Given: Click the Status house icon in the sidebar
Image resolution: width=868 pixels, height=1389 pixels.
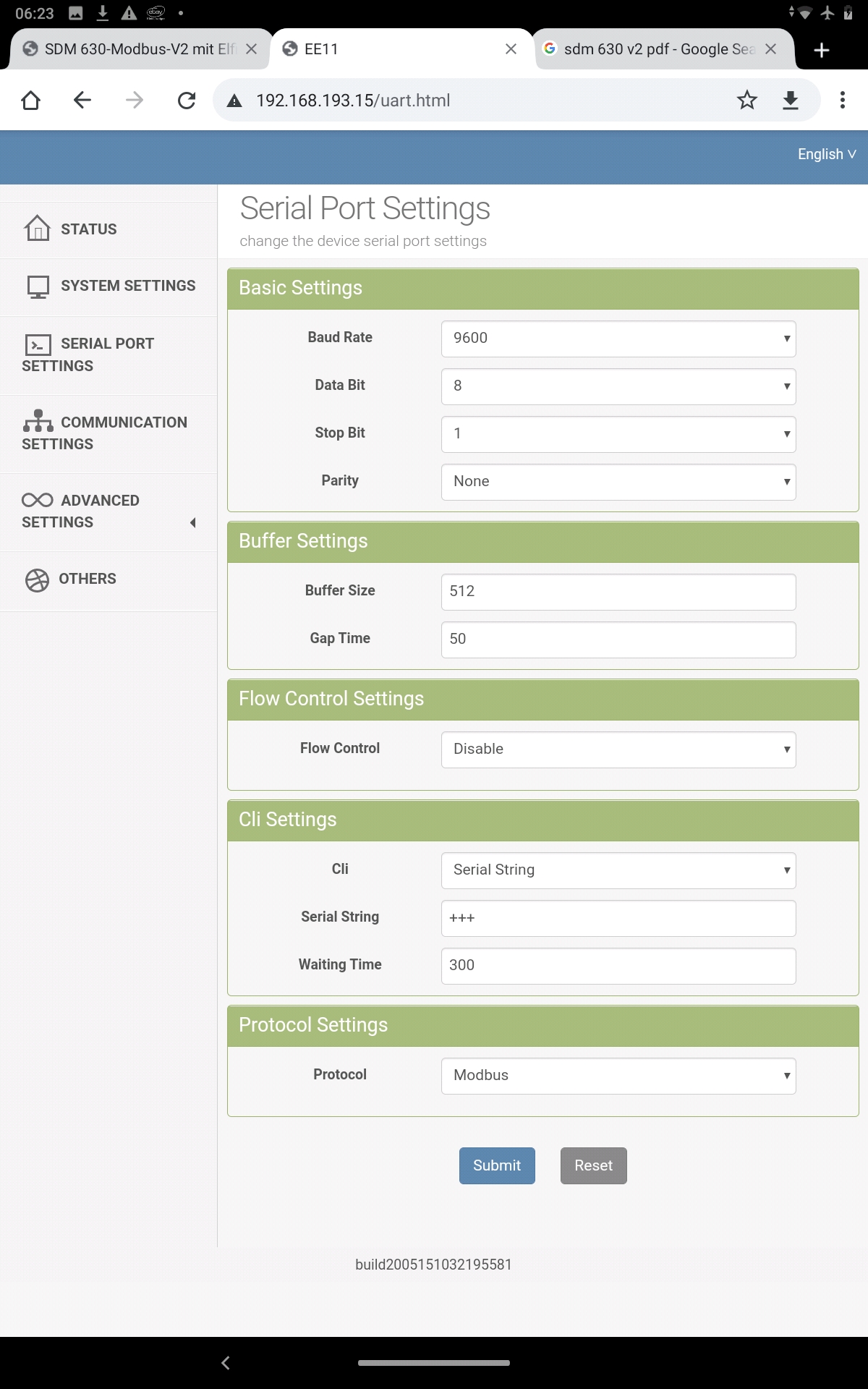Looking at the screenshot, I should tap(37, 229).
